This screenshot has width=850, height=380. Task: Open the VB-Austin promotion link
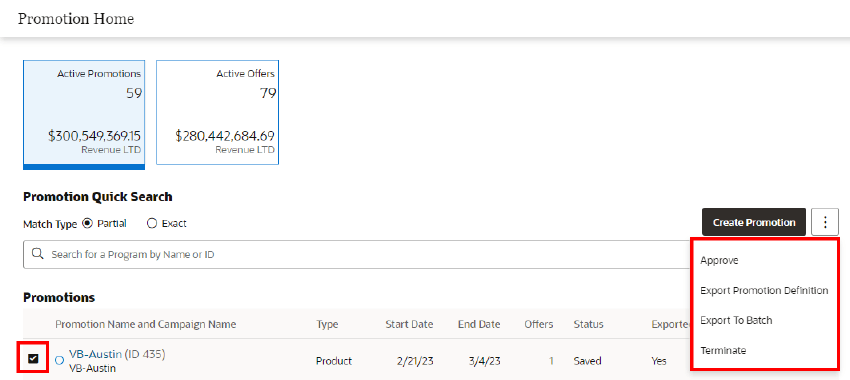point(95,355)
